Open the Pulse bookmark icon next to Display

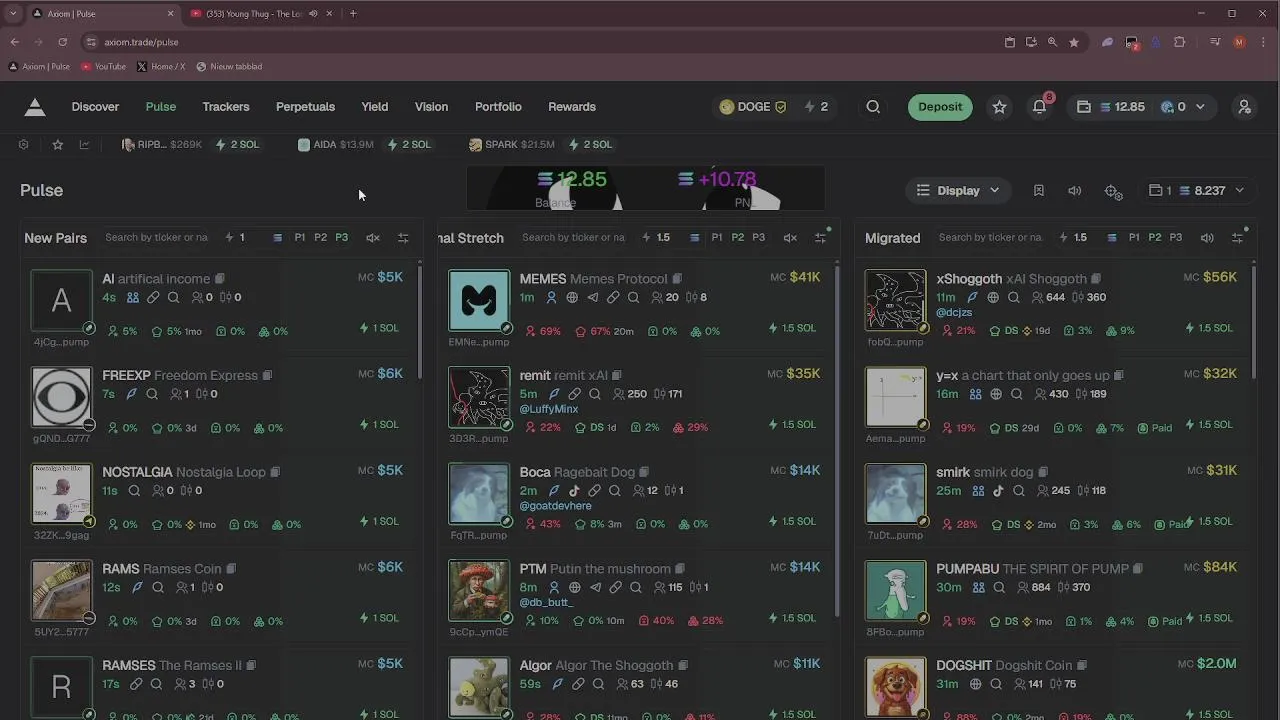[1039, 190]
